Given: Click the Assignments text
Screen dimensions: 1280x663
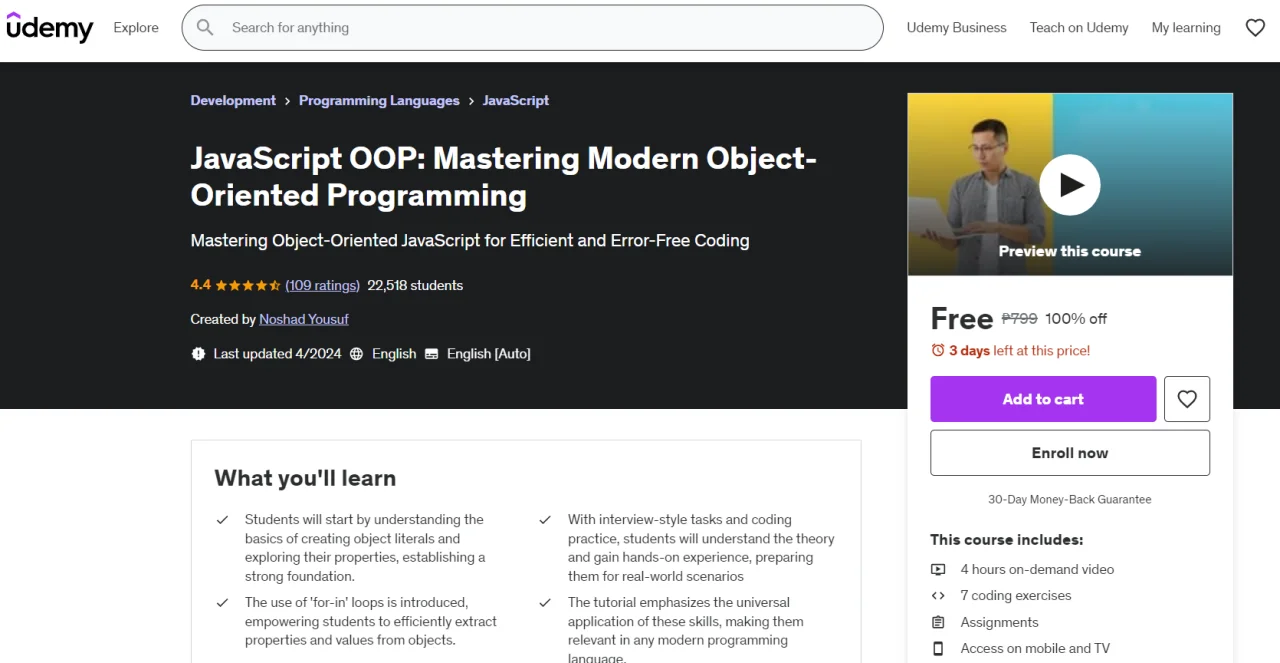Looking at the screenshot, I should [x=999, y=622].
